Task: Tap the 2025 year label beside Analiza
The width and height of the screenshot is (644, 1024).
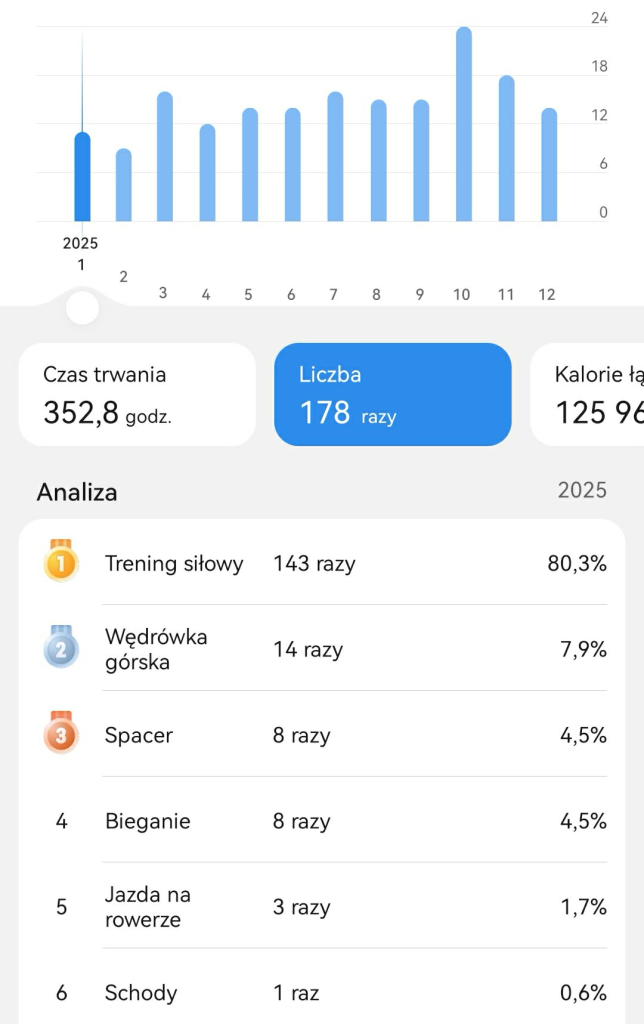Action: tap(582, 491)
